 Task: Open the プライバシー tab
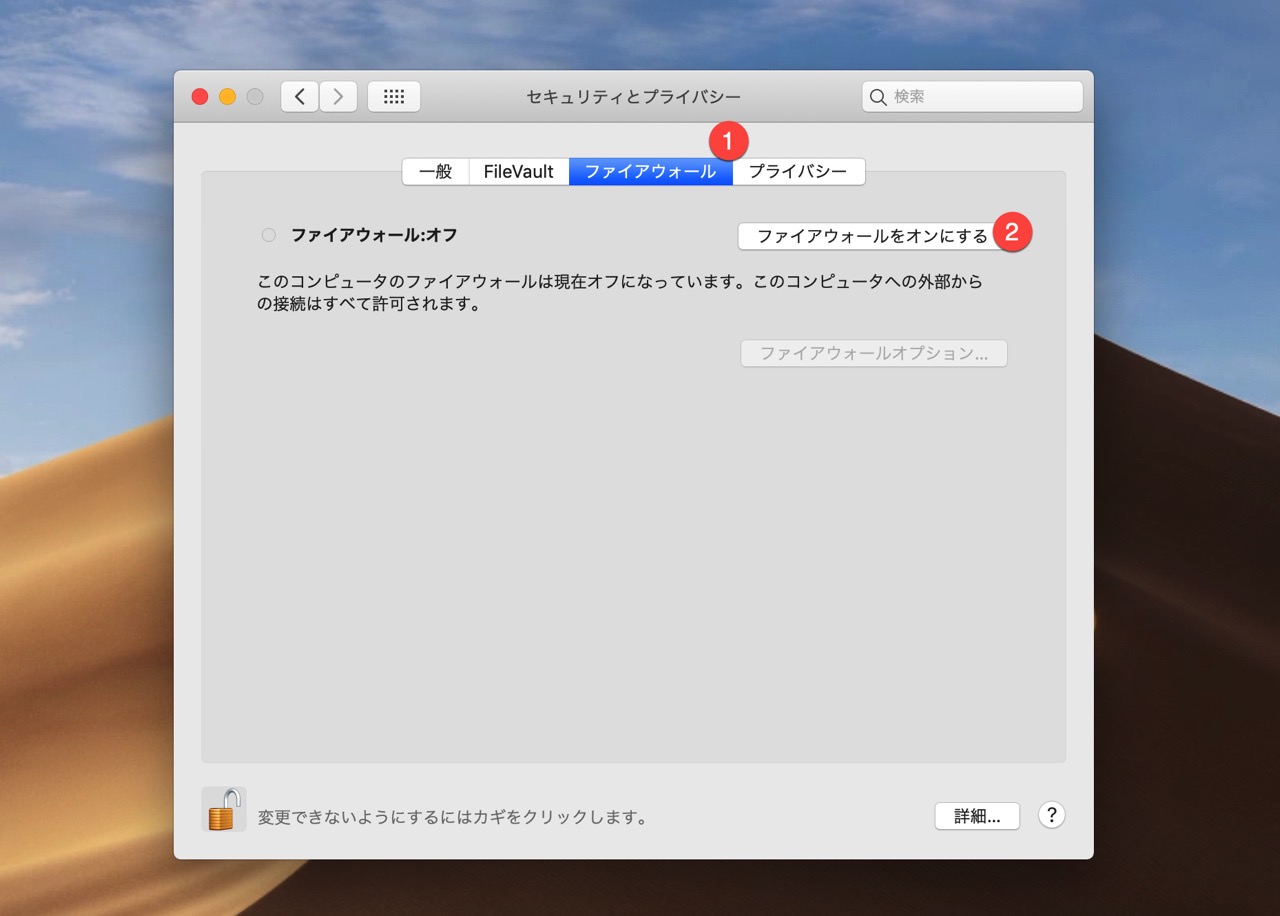click(x=798, y=172)
